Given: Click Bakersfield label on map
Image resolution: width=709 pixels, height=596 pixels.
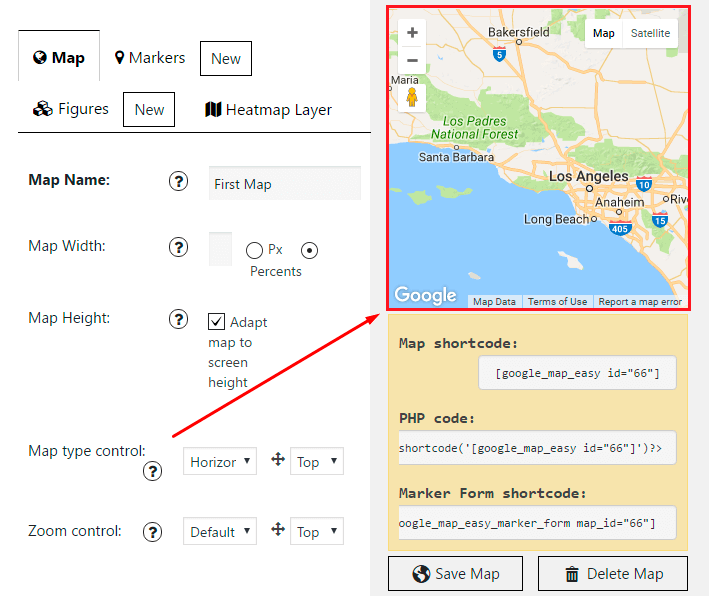Looking at the screenshot, I should [519, 32].
